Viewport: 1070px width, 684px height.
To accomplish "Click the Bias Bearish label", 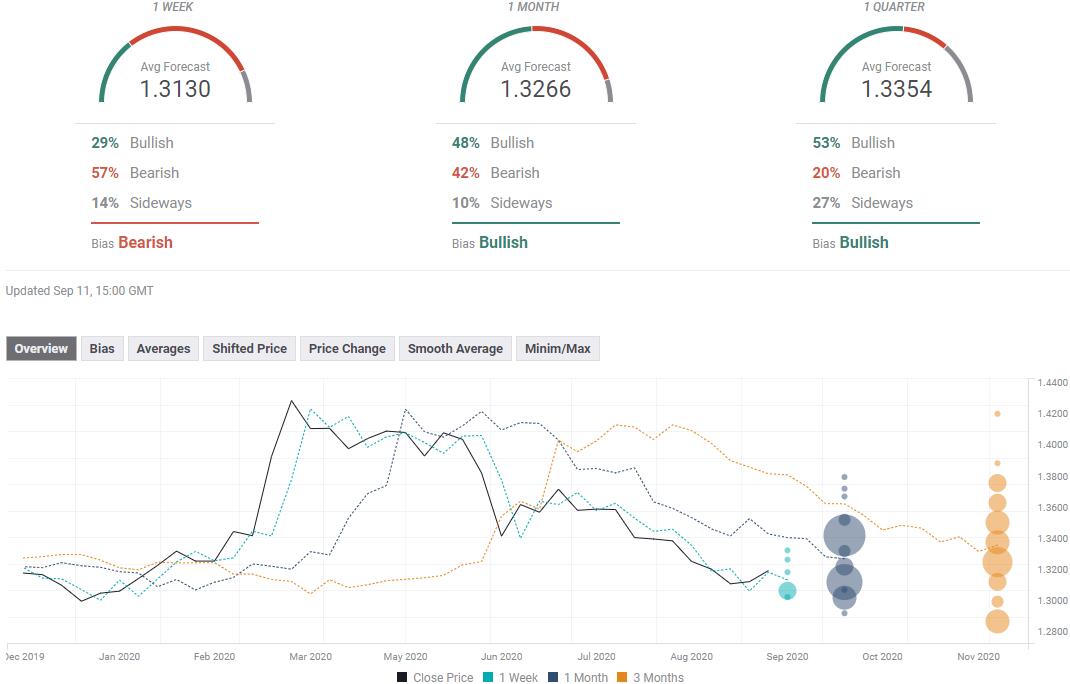I will (132, 242).
